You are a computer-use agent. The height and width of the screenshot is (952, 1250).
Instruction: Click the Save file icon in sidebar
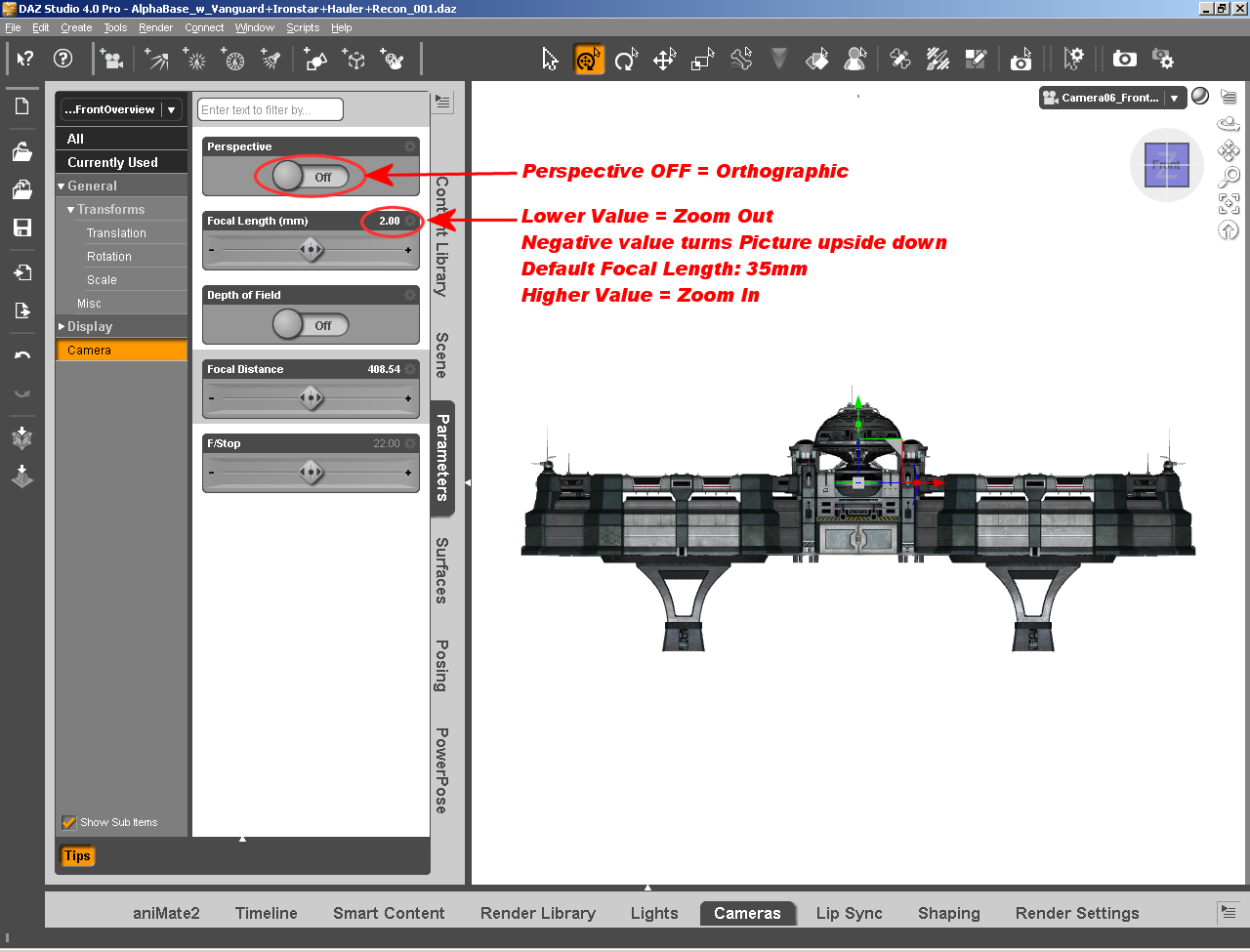click(21, 228)
